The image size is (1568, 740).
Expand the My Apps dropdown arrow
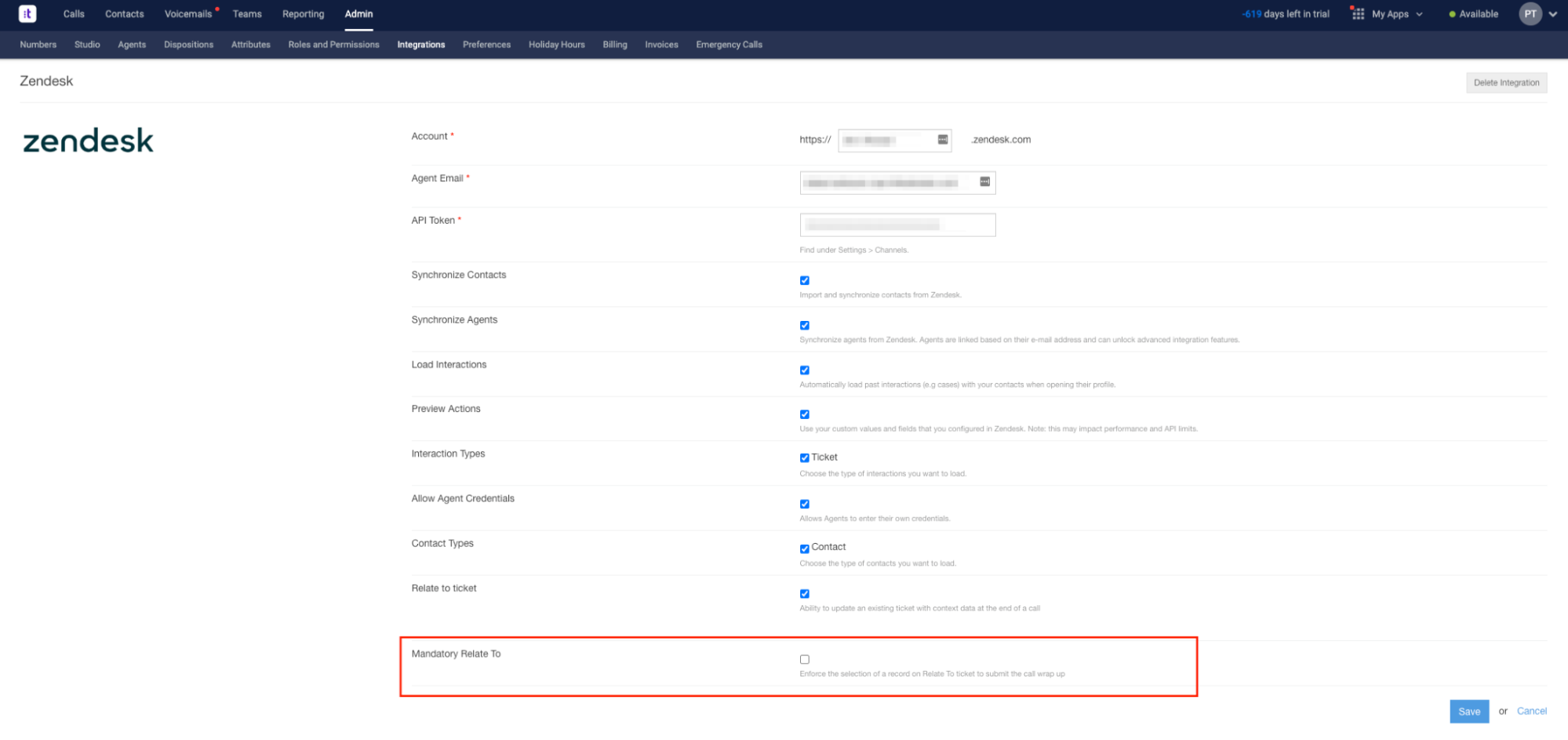(1419, 14)
